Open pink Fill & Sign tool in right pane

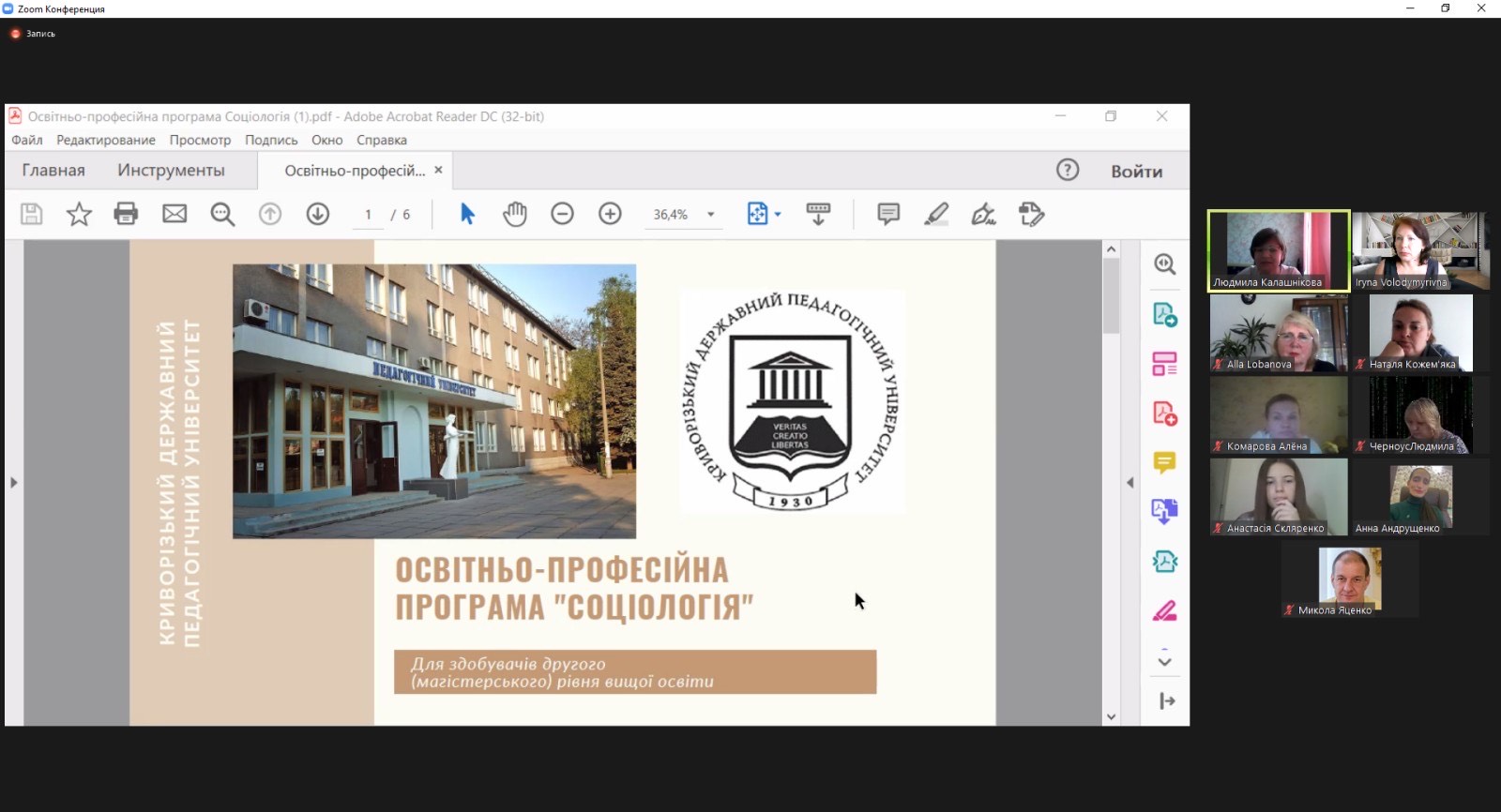1165,611
